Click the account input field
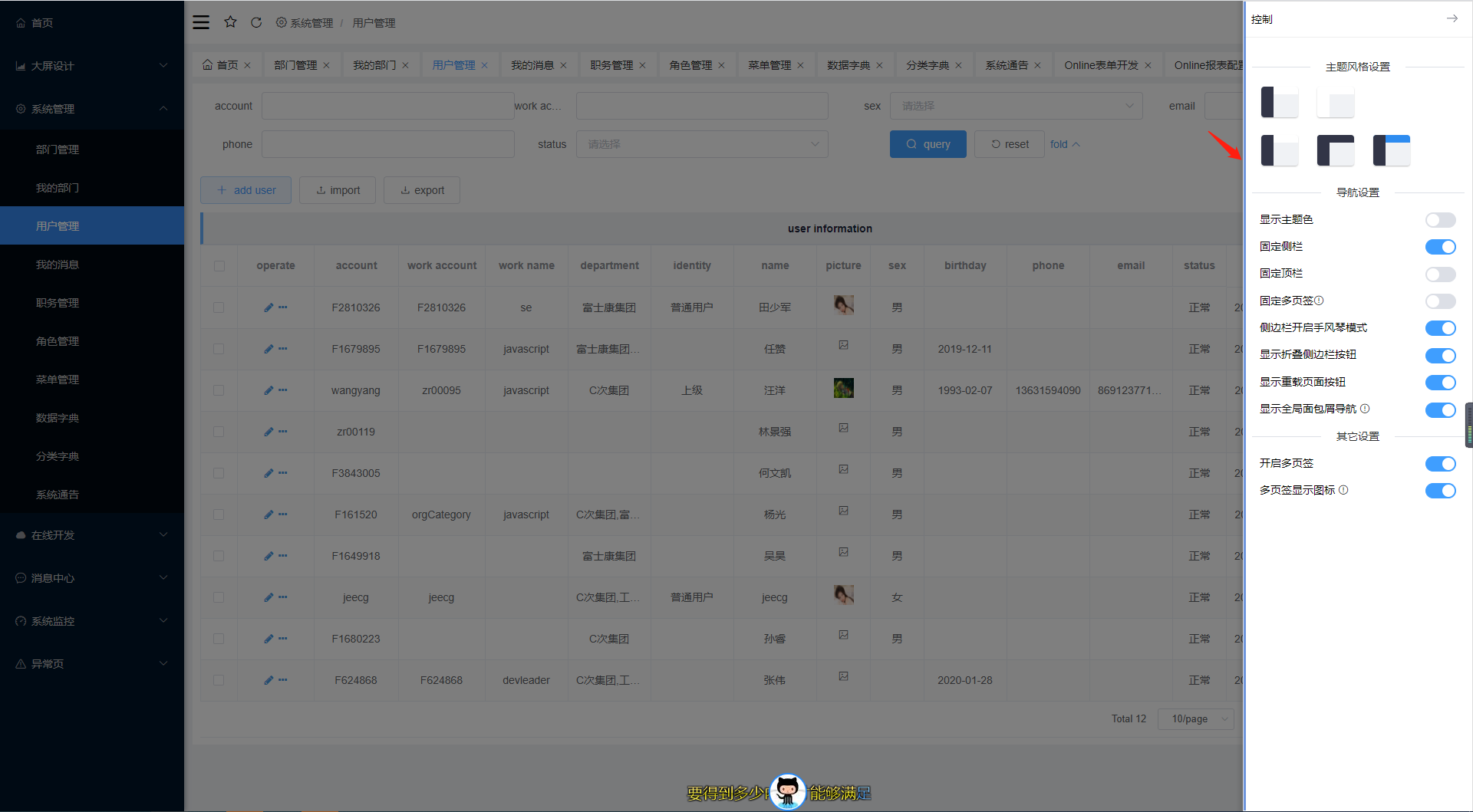 pos(388,106)
